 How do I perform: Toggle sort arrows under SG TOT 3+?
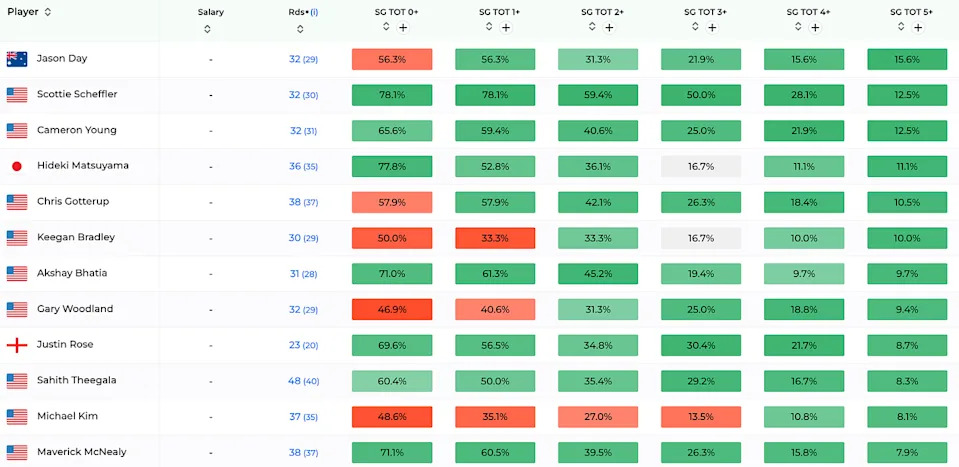click(695, 28)
